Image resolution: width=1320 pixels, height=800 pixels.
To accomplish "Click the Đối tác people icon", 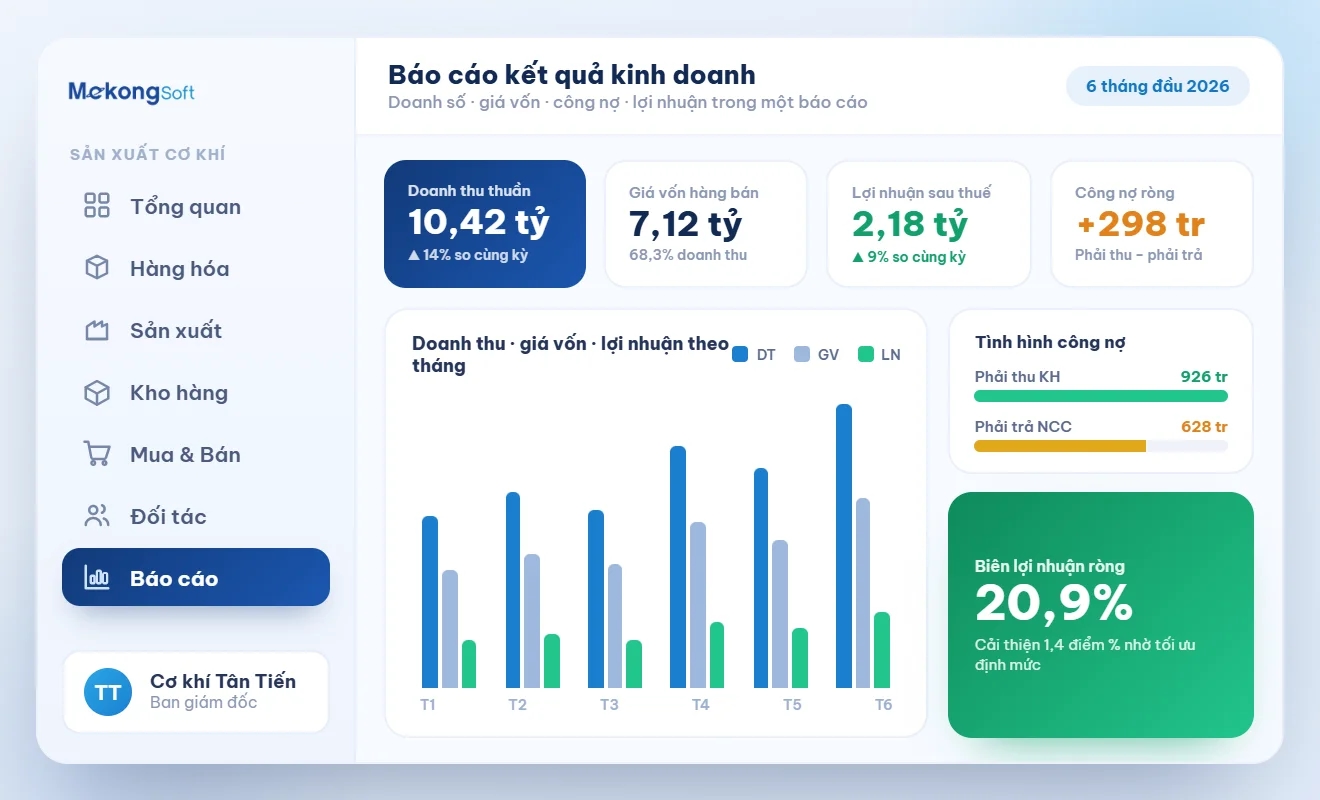I will click(97, 516).
